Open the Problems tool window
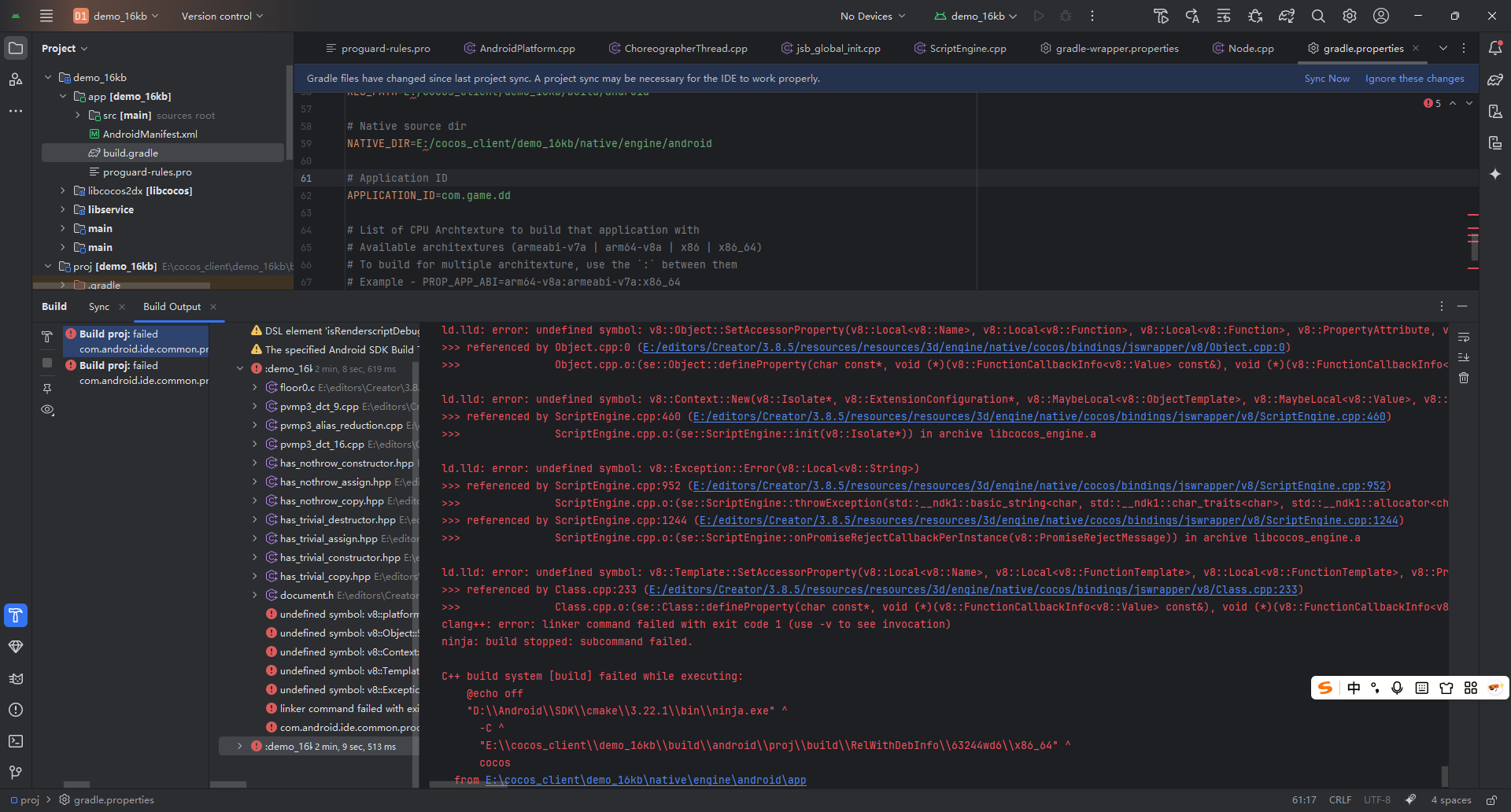This screenshot has height=812, width=1511. coord(16,710)
